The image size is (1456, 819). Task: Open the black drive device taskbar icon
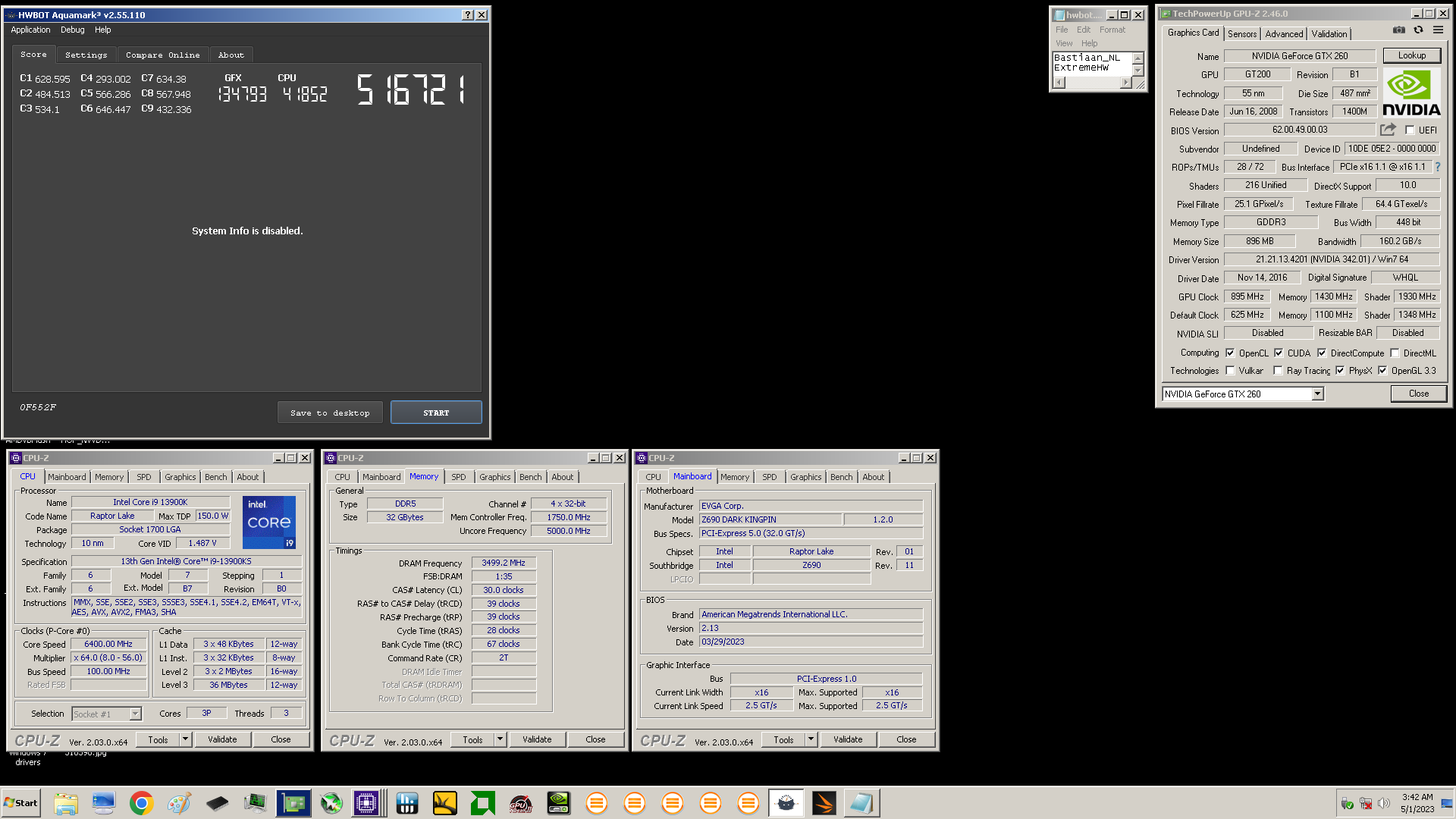click(218, 803)
